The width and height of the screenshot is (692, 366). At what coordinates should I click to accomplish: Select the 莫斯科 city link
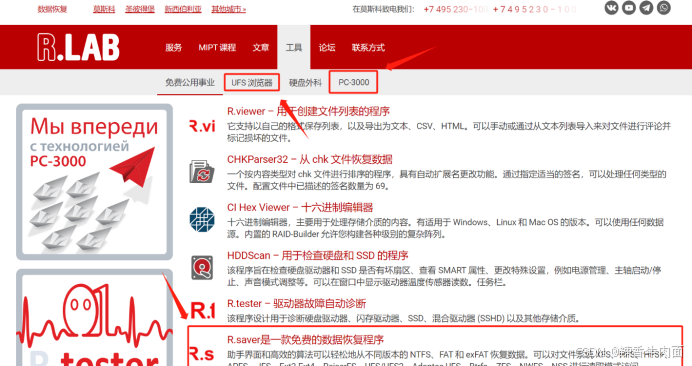click(104, 9)
